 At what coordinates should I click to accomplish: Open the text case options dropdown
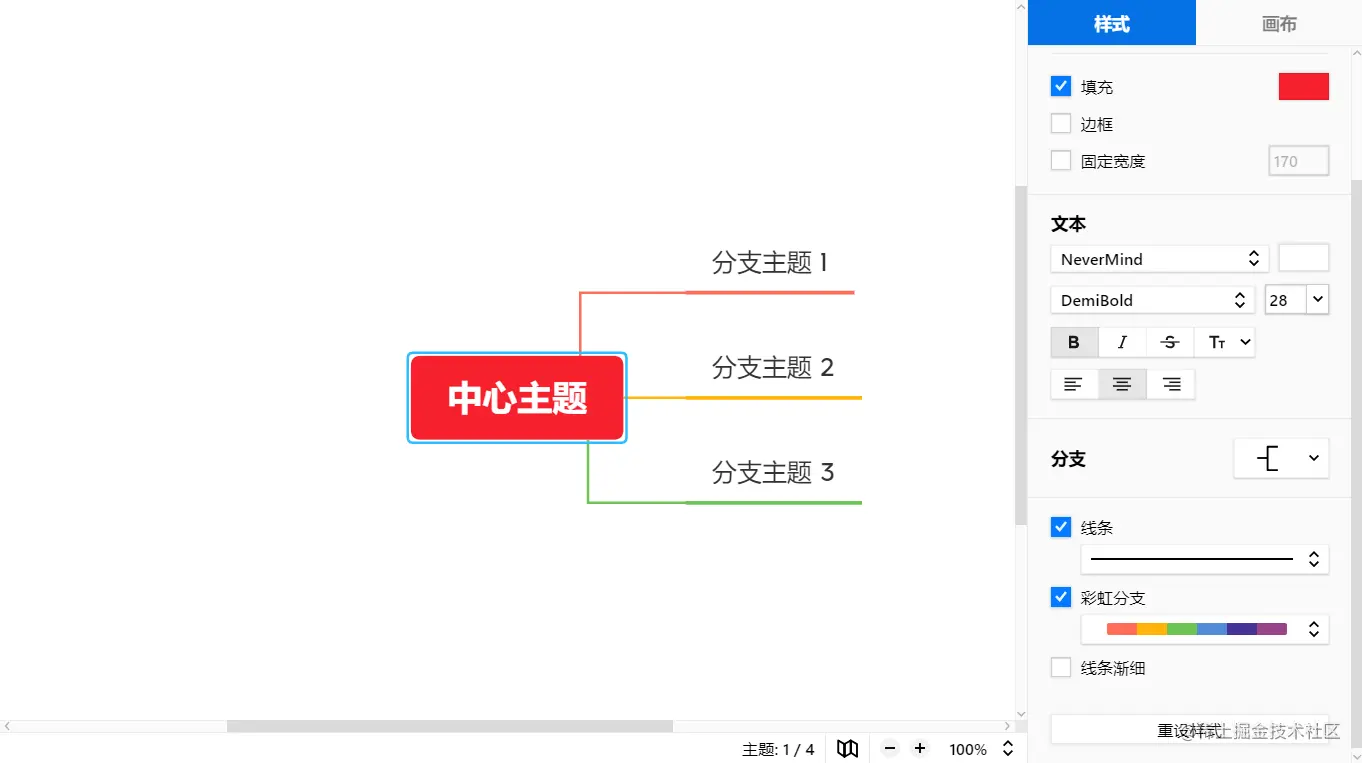coord(1225,342)
